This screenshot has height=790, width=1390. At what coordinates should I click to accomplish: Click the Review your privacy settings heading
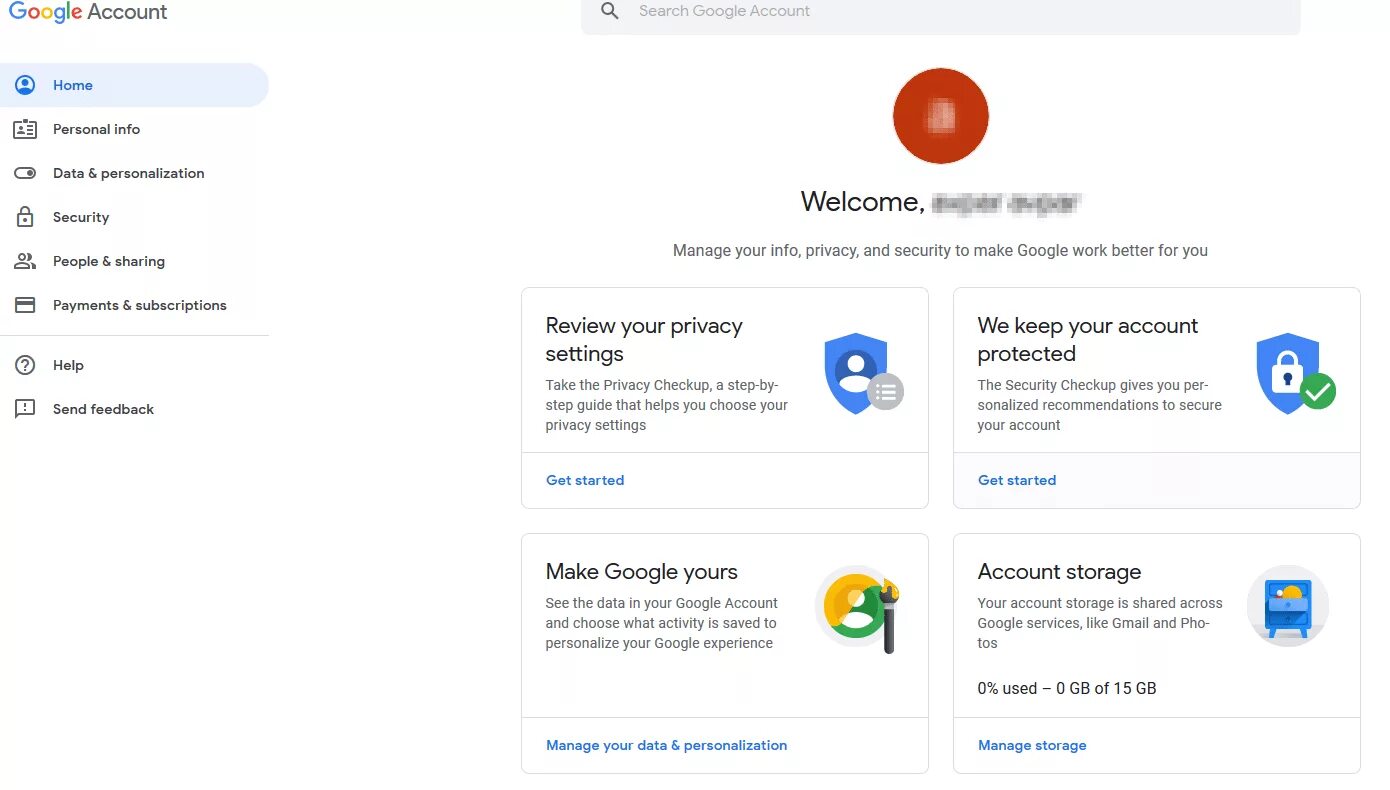click(644, 340)
